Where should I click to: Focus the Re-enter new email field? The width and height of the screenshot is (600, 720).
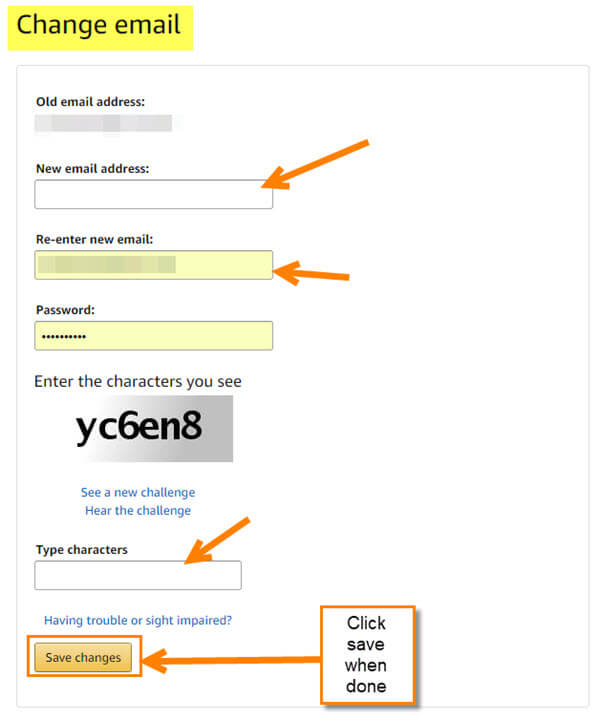(x=153, y=265)
